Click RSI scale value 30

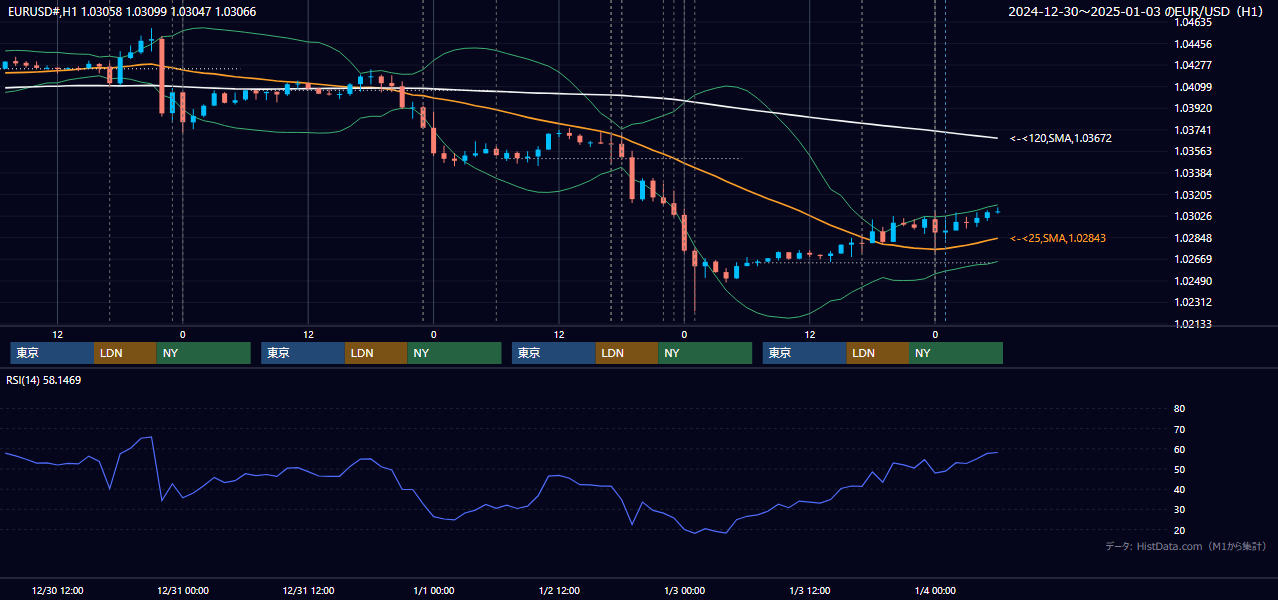click(x=1179, y=509)
